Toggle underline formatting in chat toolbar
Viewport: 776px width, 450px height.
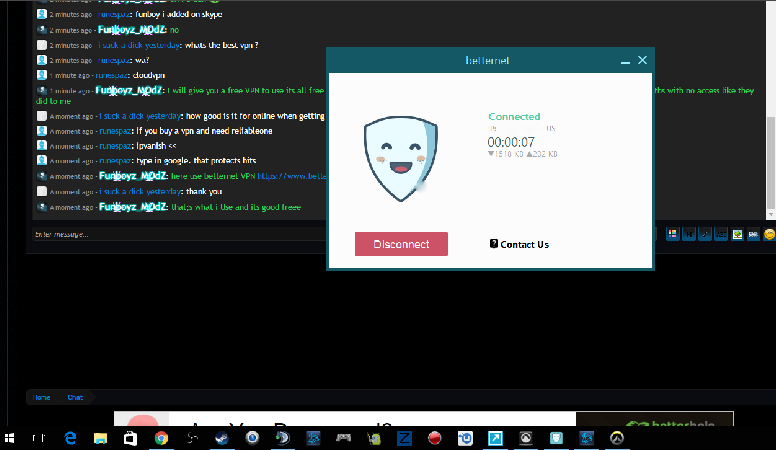click(x=721, y=234)
